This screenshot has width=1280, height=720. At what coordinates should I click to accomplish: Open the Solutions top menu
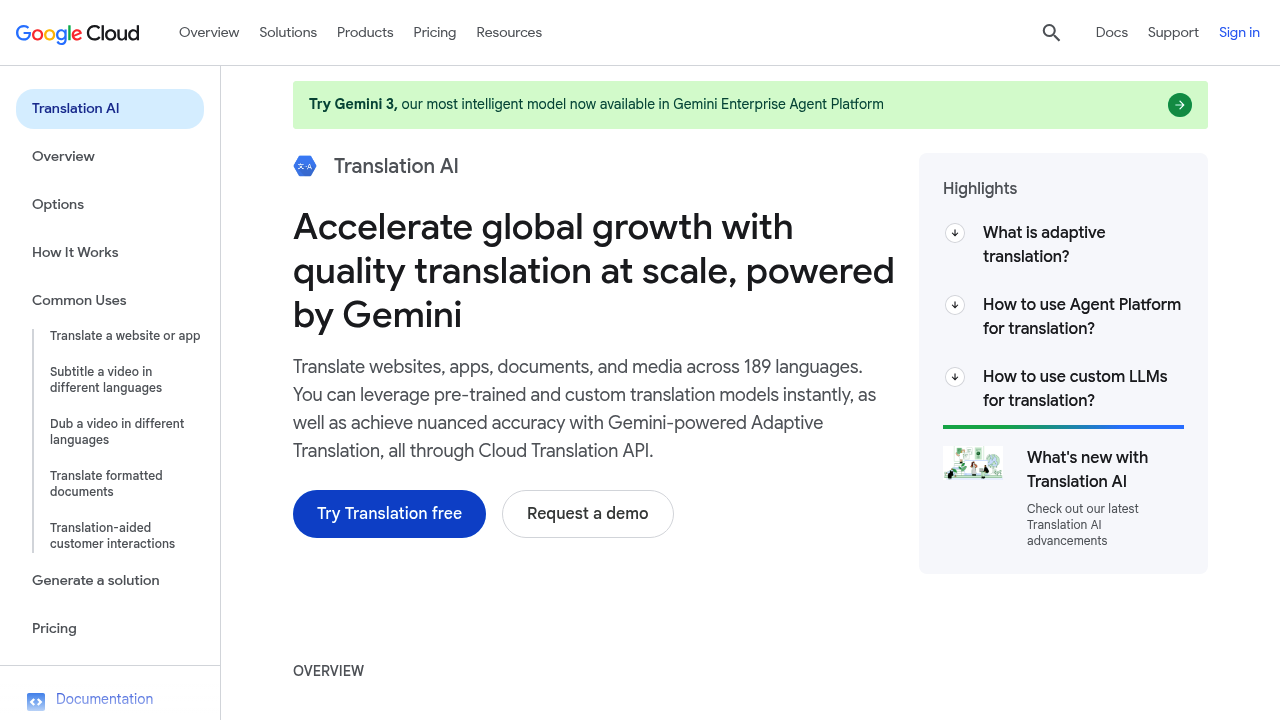pos(288,33)
